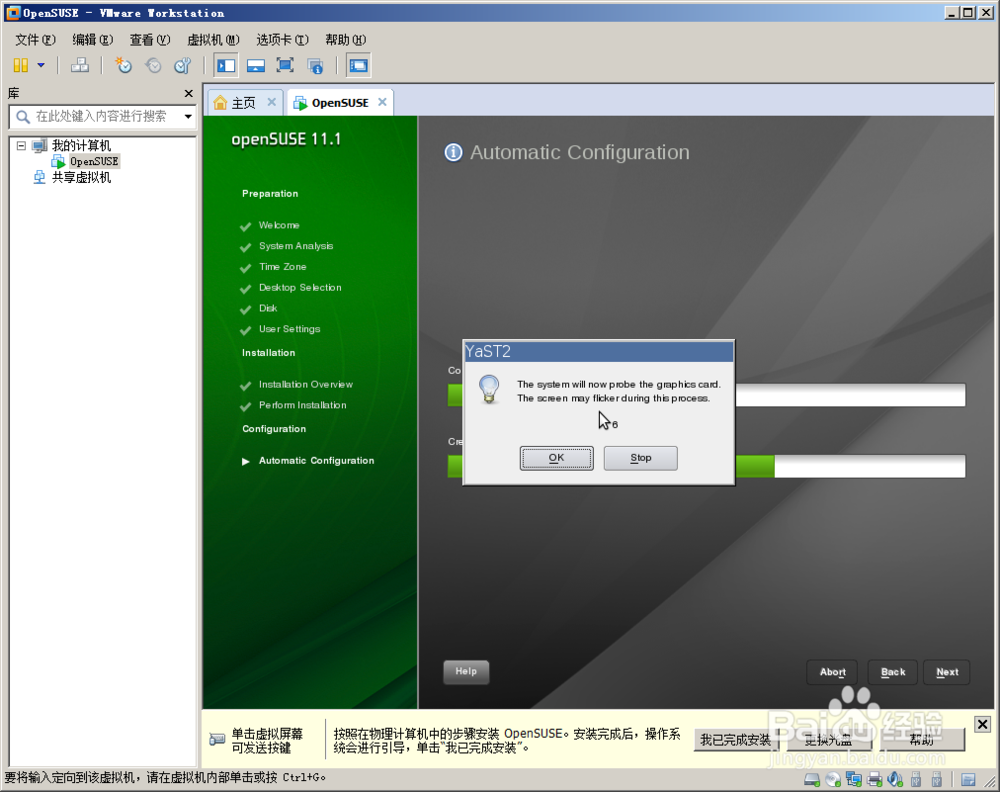Open the 选项卡(T) menu
The width and height of the screenshot is (1000, 792).
coord(282,40)
